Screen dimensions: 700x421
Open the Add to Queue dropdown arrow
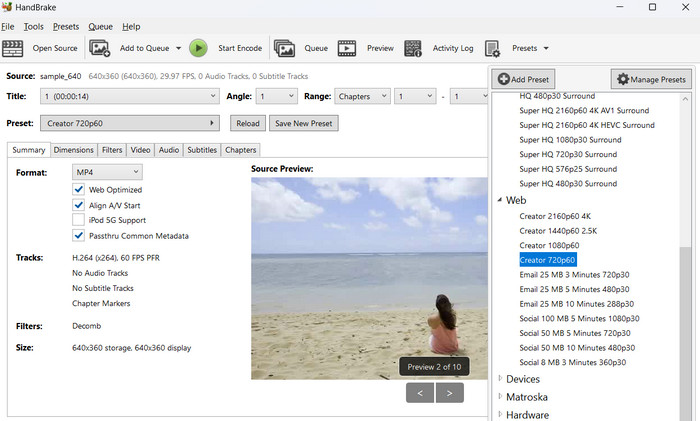click(x=179, y=48)
